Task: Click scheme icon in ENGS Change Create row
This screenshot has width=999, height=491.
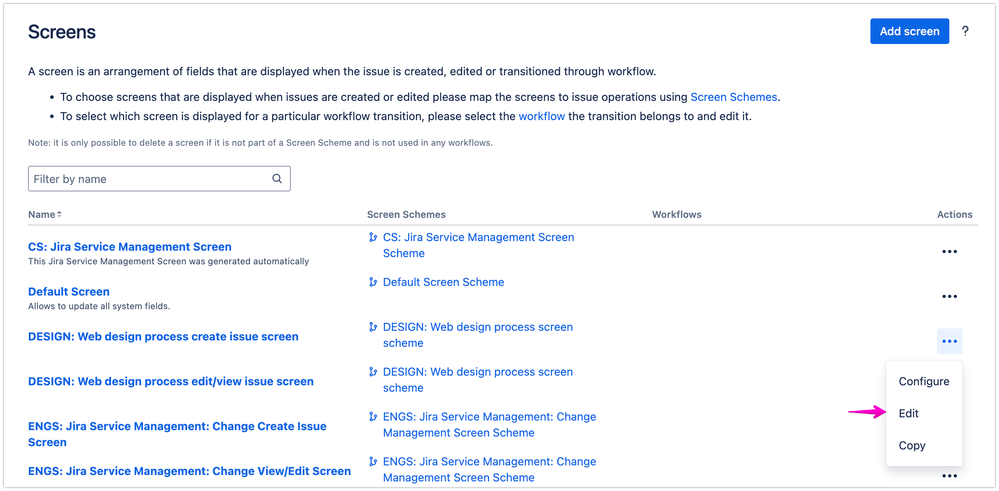Action: (x=373, y=417)
